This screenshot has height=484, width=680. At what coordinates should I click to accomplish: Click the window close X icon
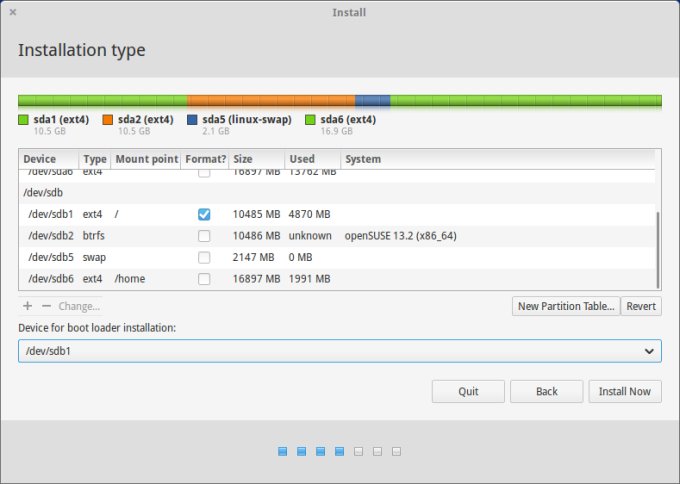pos(12,12)
